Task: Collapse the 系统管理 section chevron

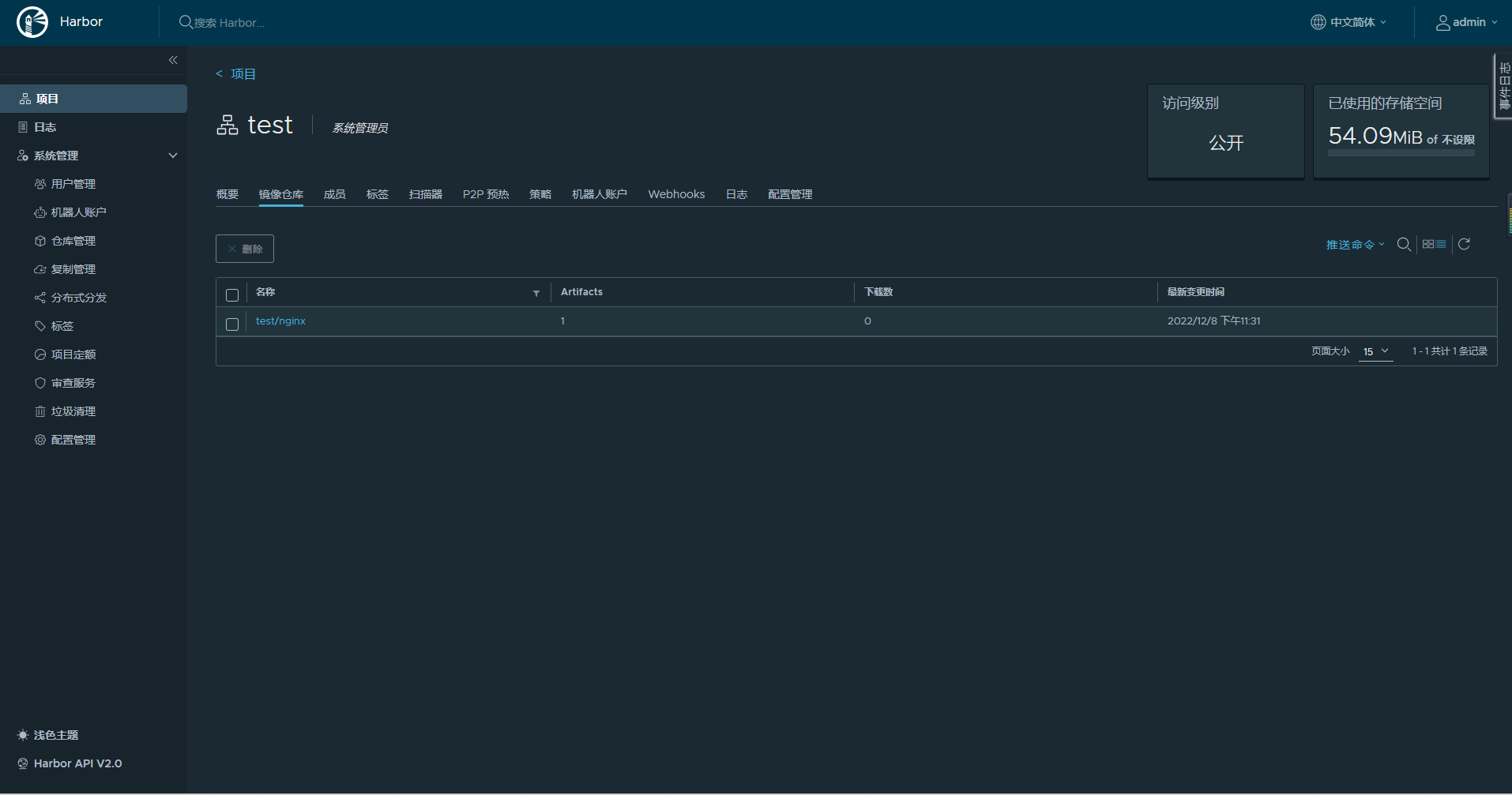Action: click(173, 156)
